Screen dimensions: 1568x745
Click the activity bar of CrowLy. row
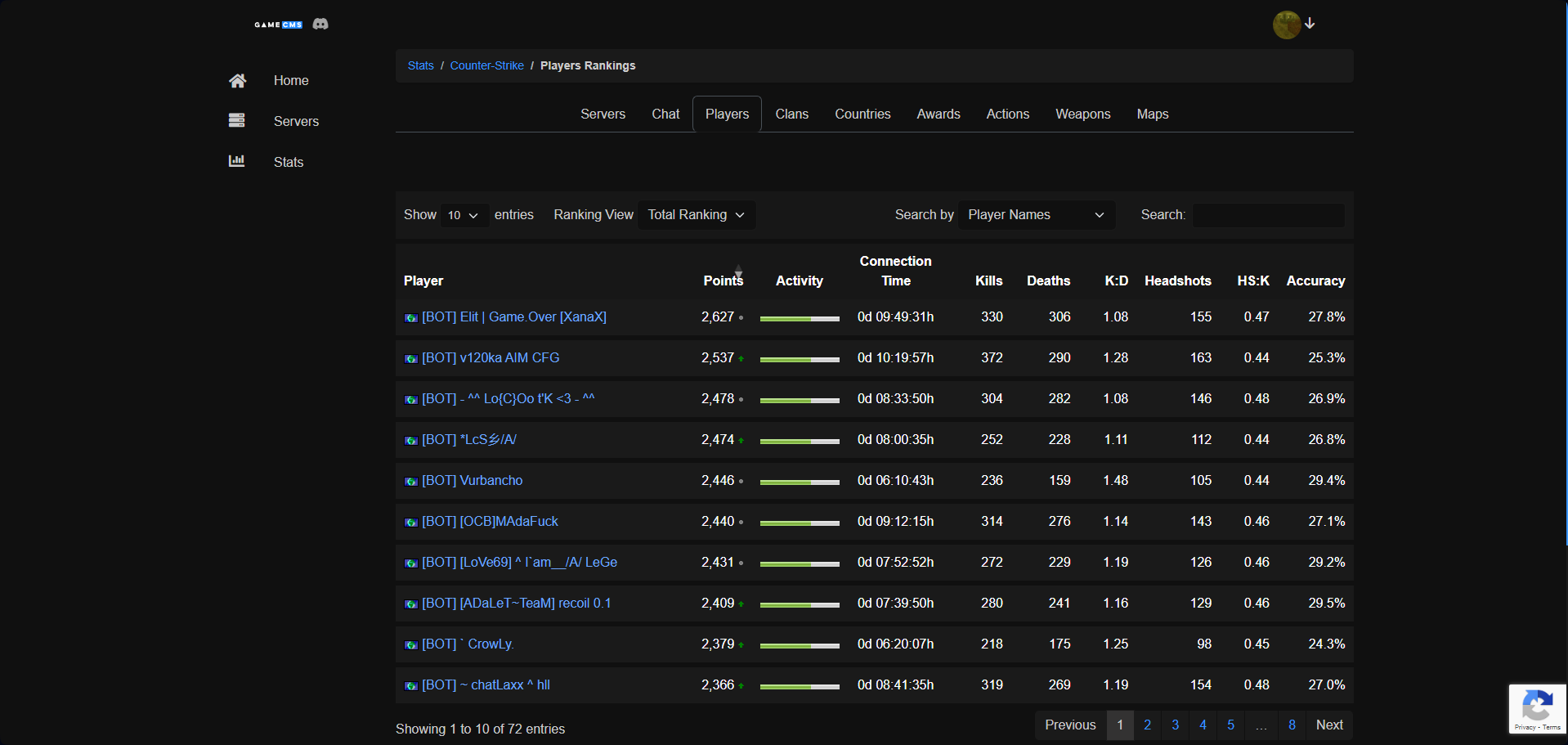[800, 646]
